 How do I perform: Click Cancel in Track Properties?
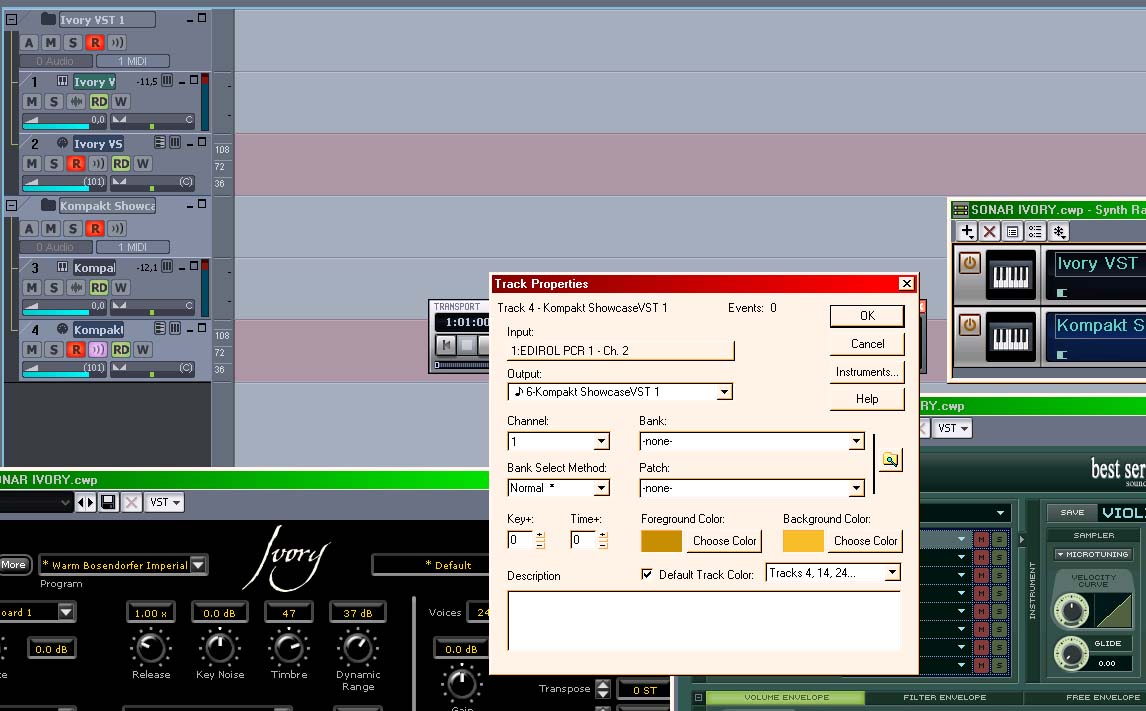click(x=867, y=343)
